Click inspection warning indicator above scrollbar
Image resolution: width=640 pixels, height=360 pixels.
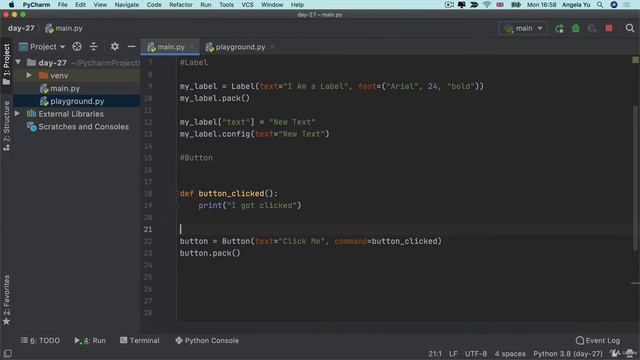(x=635, y=60)
